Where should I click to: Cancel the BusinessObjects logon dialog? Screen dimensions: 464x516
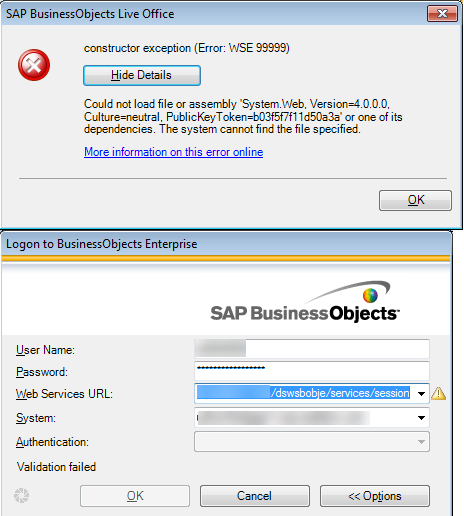pyautogui.click(x=255, y=496)
